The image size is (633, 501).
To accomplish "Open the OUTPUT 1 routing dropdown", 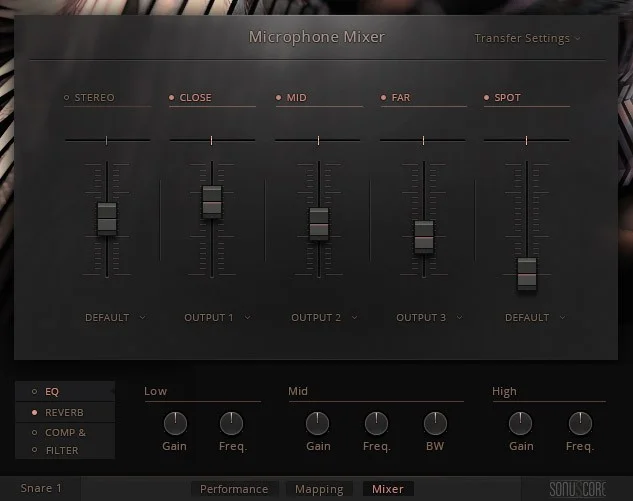I will 217,318.
